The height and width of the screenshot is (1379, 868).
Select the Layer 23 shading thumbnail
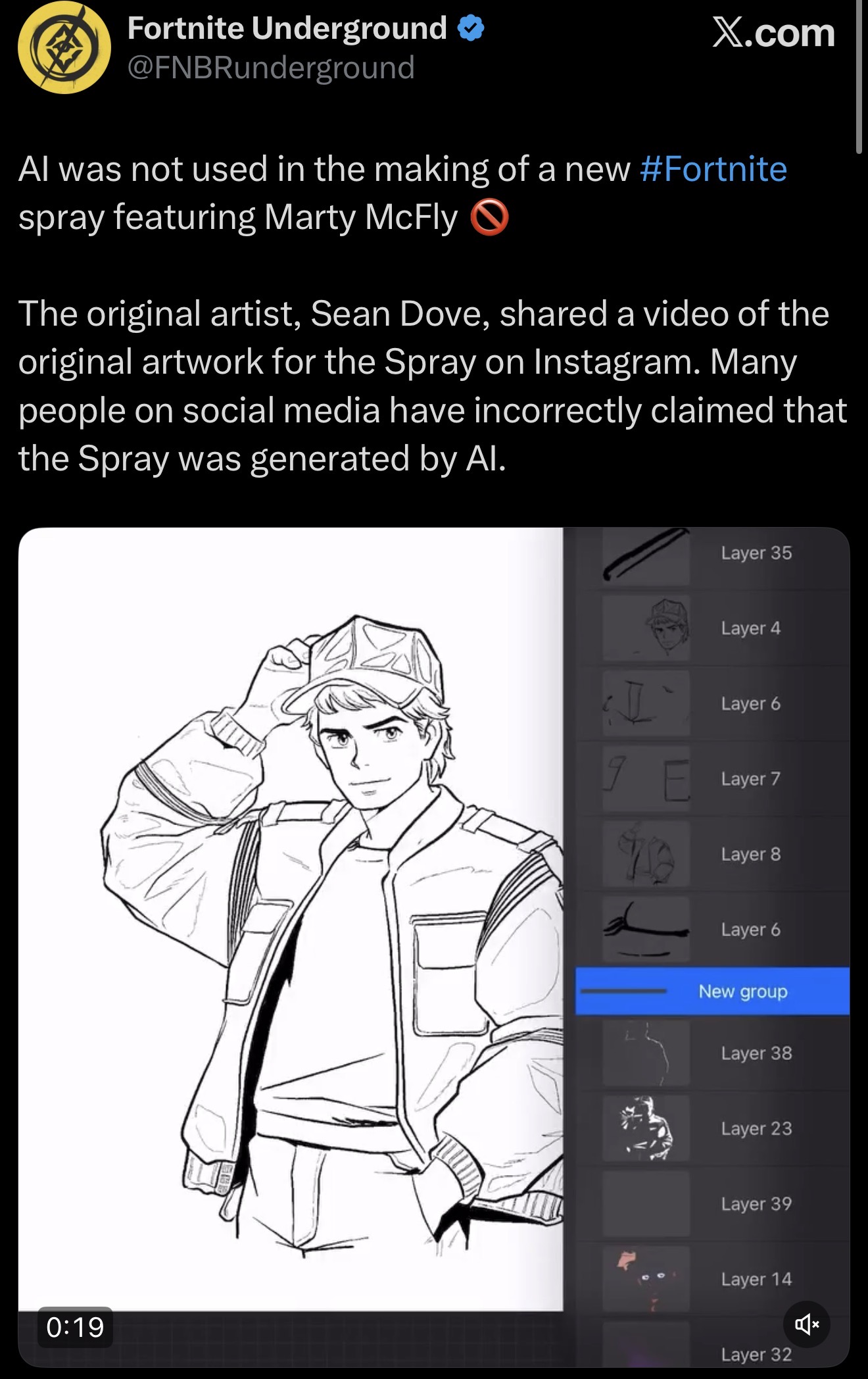(646, 1128)
